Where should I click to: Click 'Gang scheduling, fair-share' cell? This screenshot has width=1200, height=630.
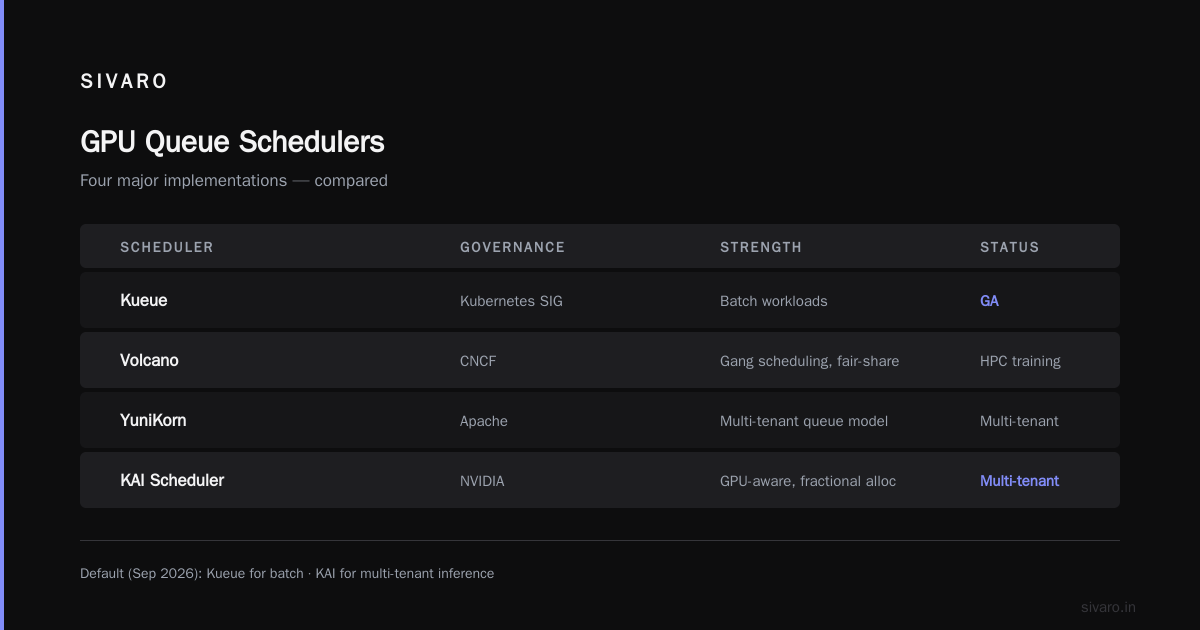click(x=809, y=361)
